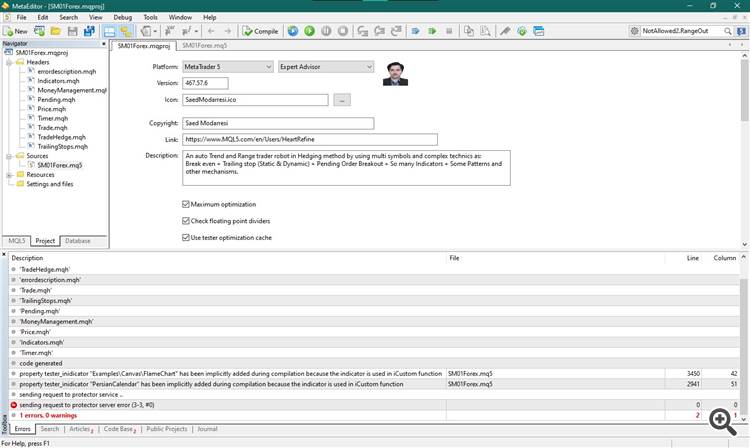This screenshot has width=750, height=448.
Task: Click the Open folder icon in toolbar
Action: [x=55, y=31]
